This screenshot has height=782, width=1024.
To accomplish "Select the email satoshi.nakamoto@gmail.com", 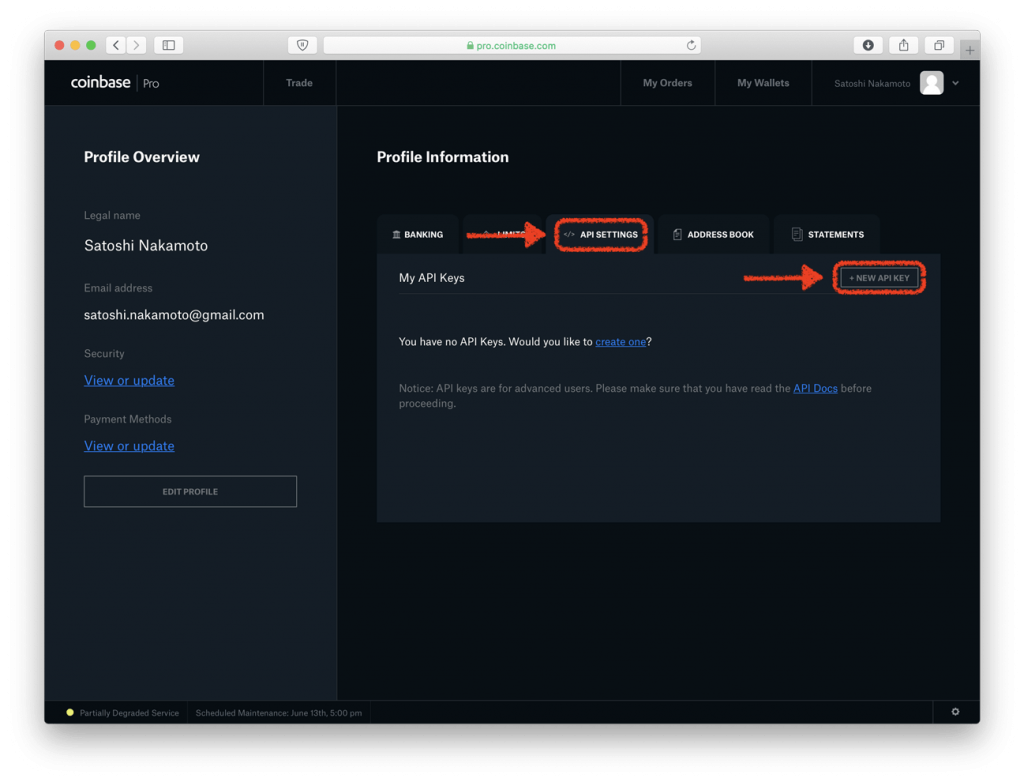I will pos(174,315).
